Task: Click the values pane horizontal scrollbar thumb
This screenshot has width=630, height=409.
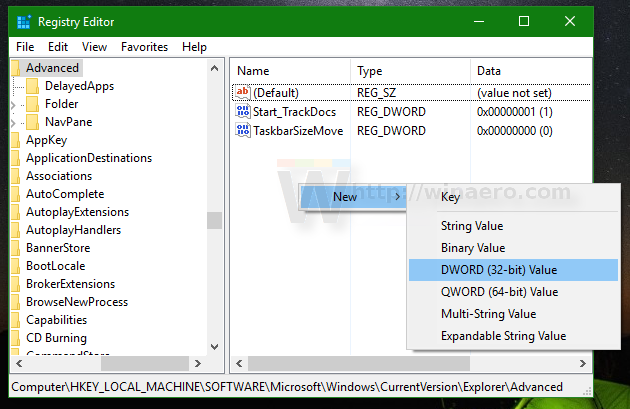Action: 359,364
